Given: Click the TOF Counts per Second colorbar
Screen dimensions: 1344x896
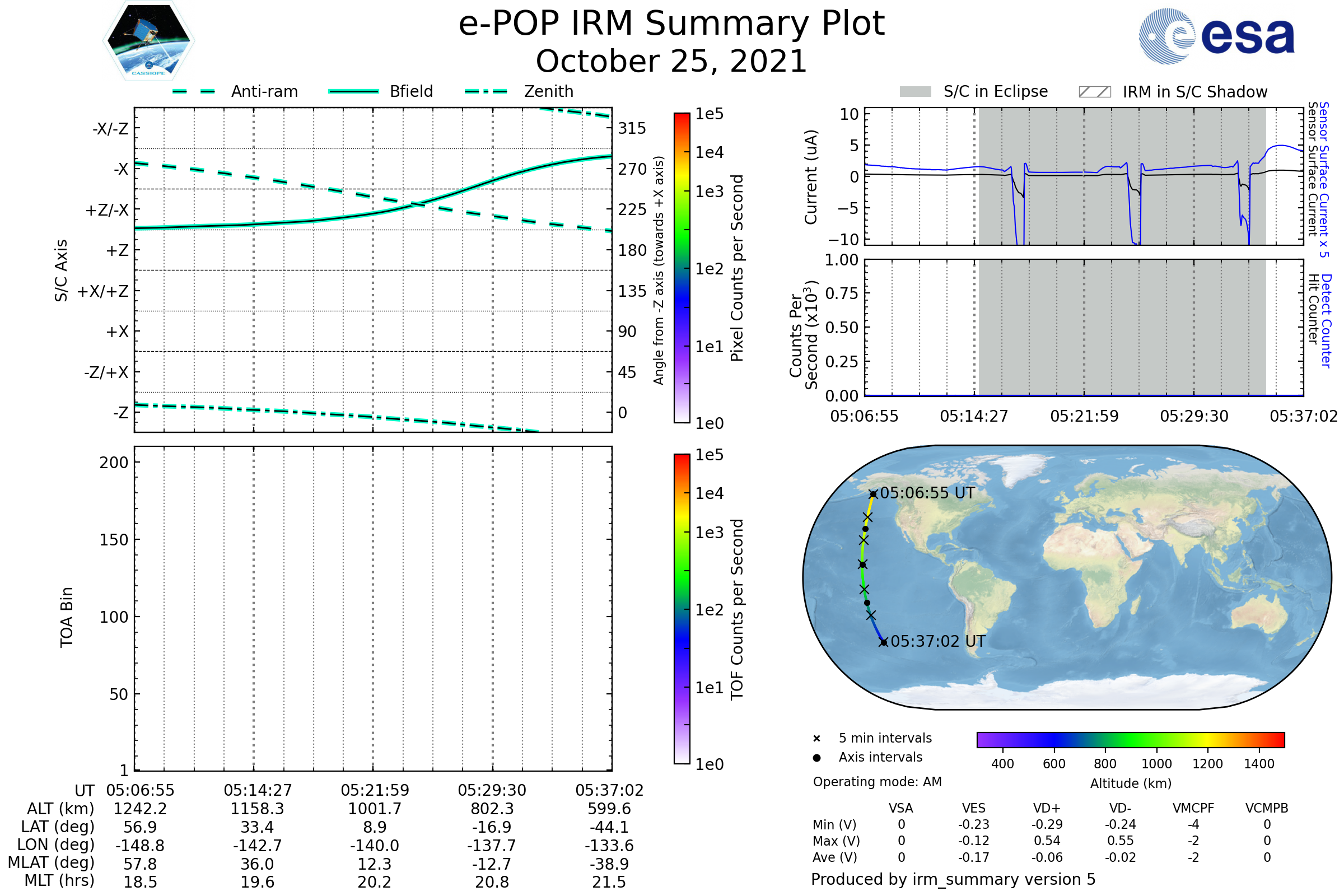Looking at the screenshot, I should 682,609.
